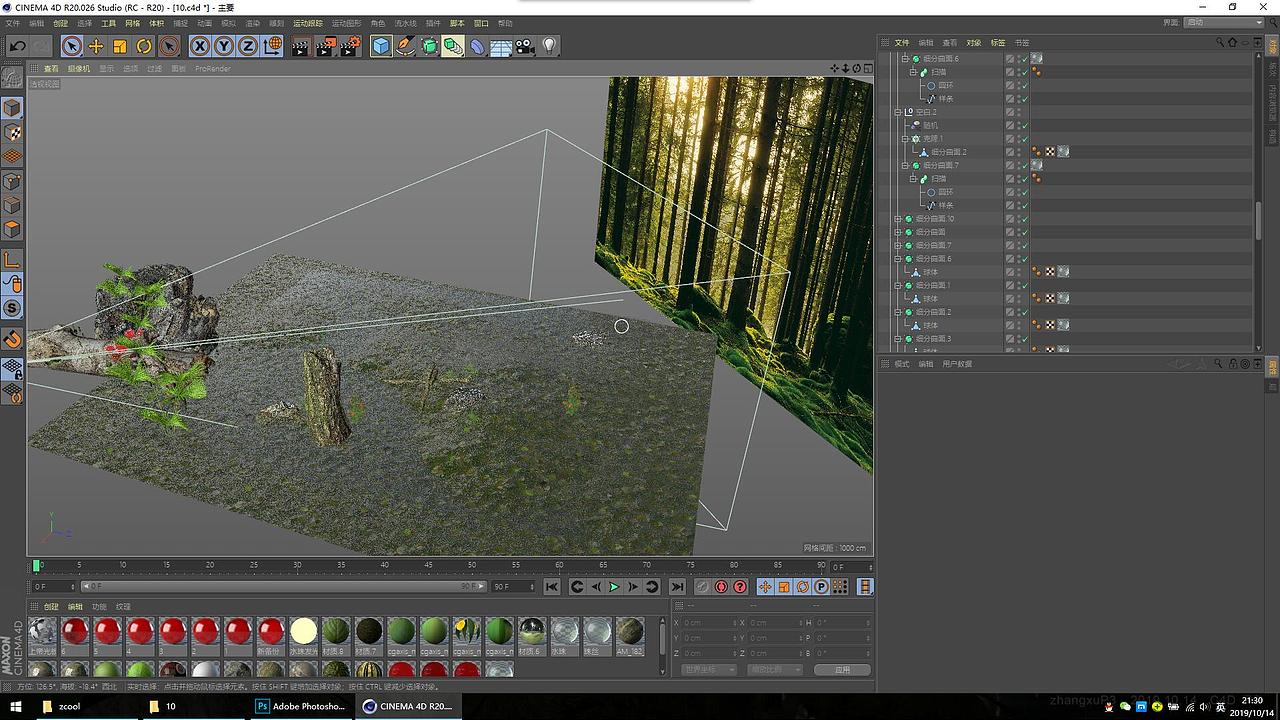Select the Move tool in top toolbar
The width and height of the screenshot is (1280, 720).
click(96, 46)
